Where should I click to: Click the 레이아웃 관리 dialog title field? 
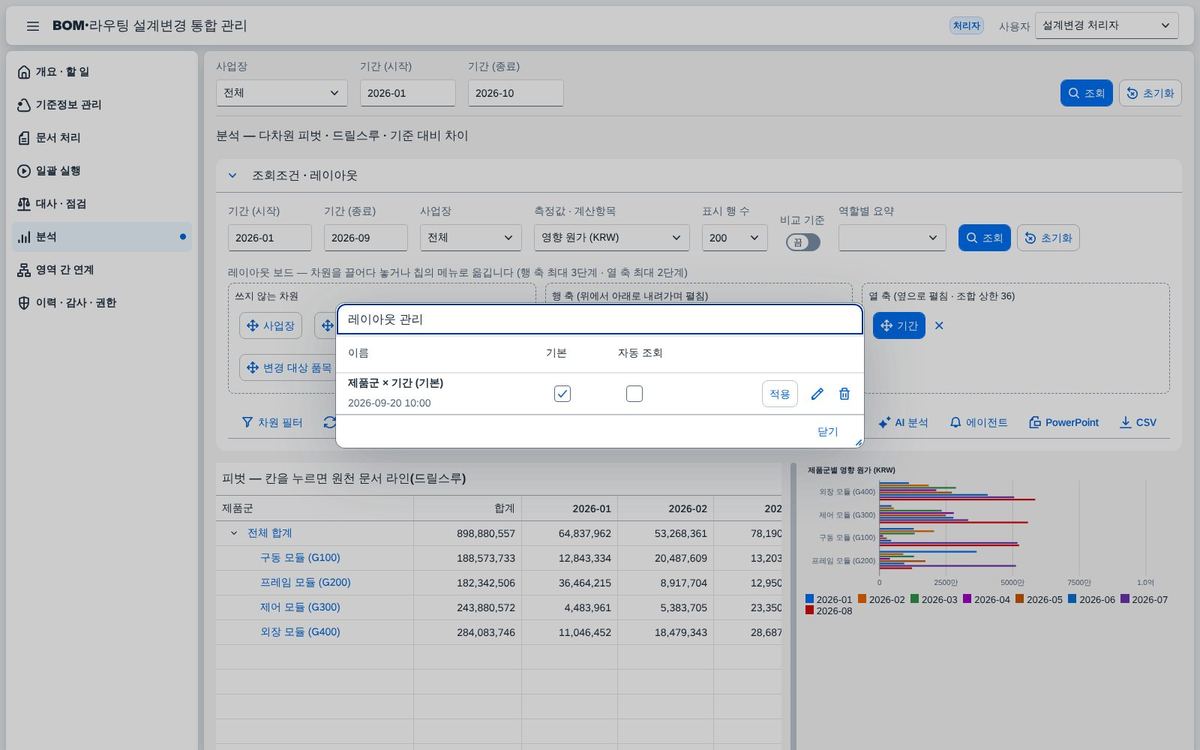(x=600, y=320)
